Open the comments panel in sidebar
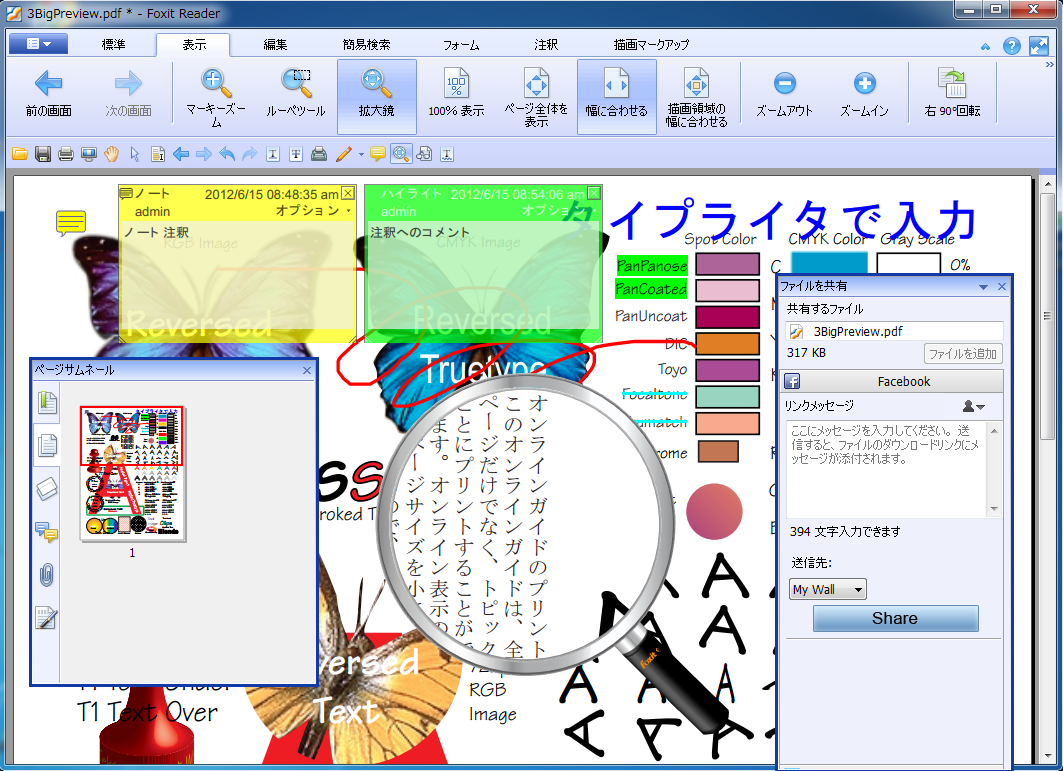Viewport: 1063px width, 771px height. tap(47, 532)
